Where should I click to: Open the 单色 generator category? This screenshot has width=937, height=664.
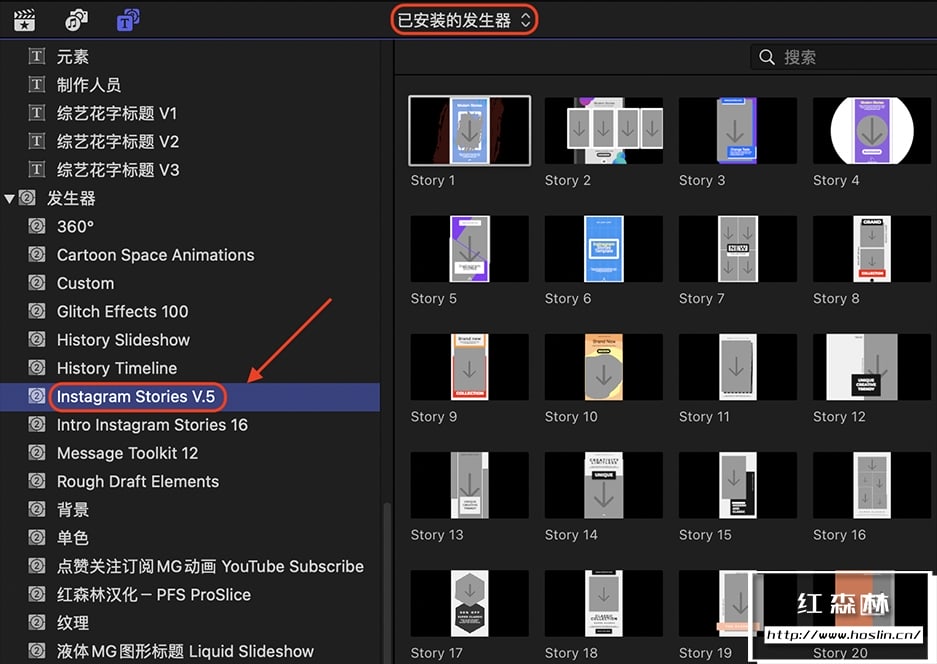[x=73, y=538]
